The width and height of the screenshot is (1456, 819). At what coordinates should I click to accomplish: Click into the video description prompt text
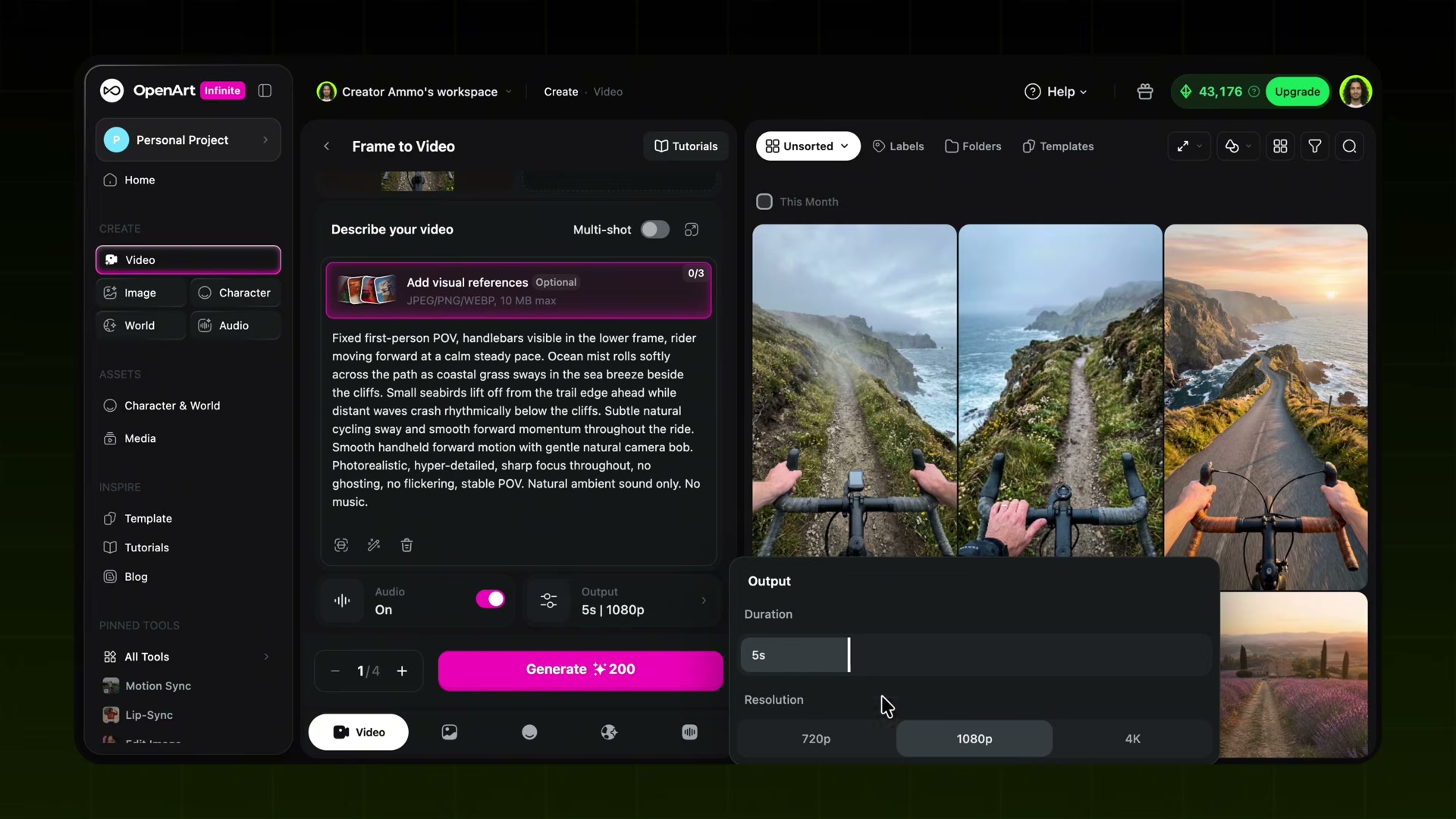516,420
